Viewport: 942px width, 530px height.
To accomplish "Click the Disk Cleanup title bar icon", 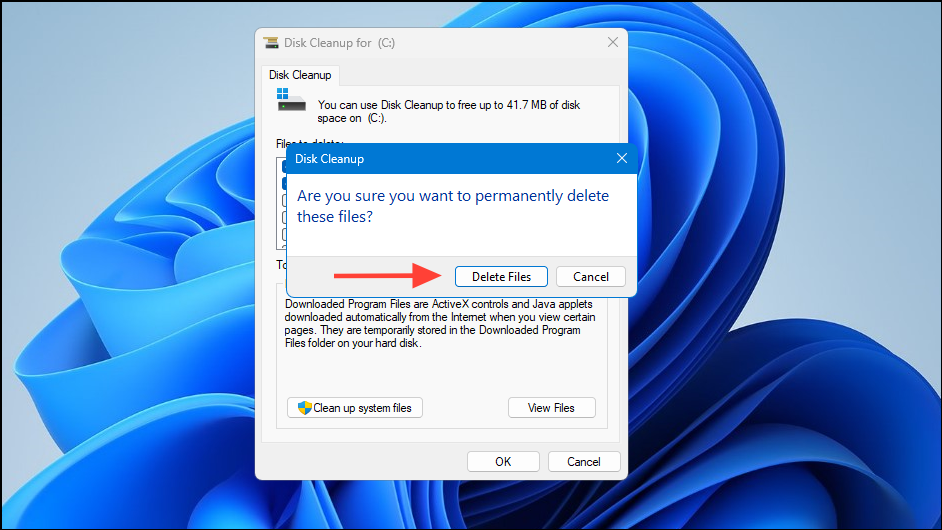I will (x=271, y=43).
